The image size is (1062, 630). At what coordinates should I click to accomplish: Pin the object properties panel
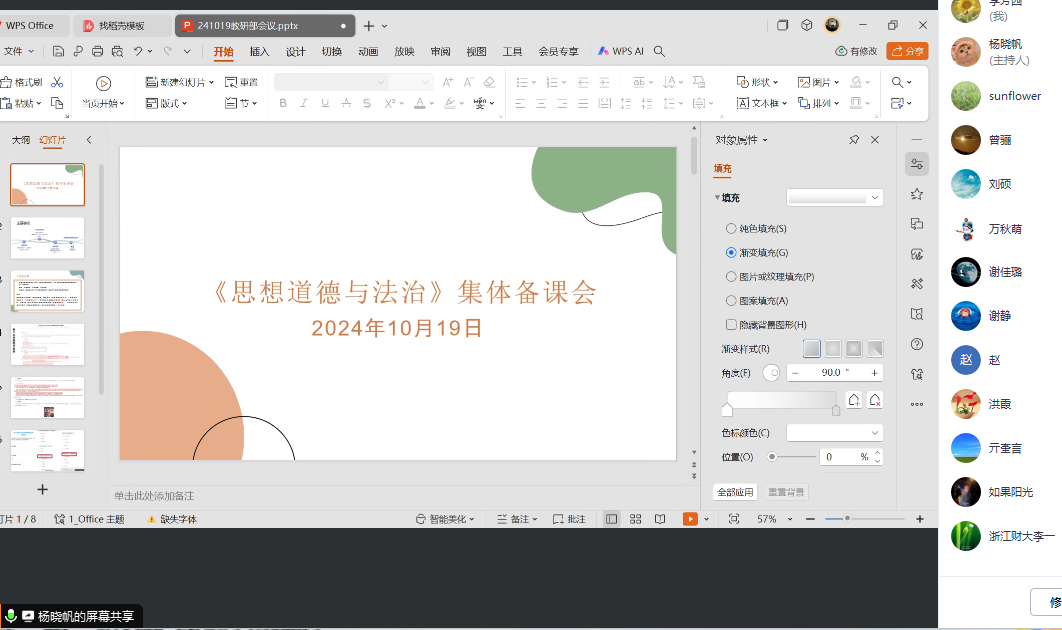click(854, 140)
